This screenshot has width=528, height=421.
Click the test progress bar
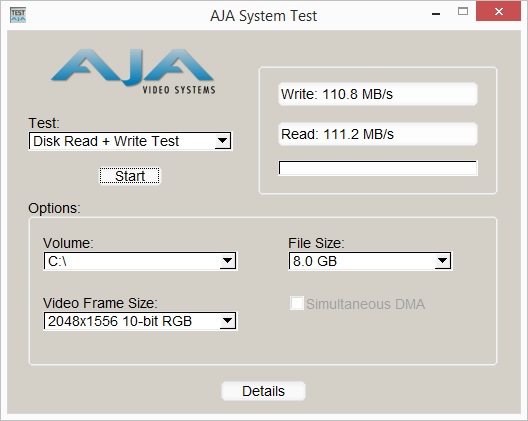point(378,168)
